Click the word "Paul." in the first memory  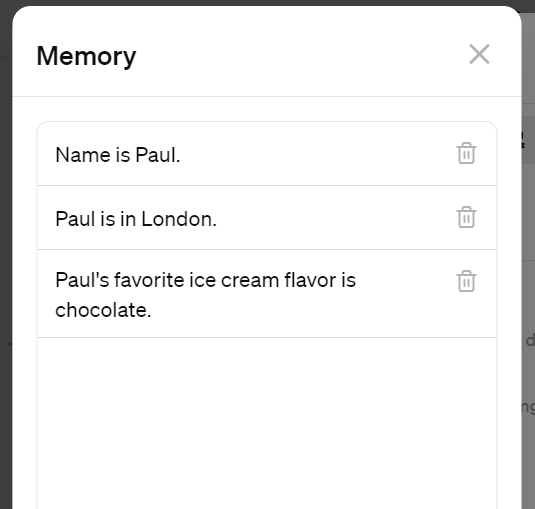[158, 155]
